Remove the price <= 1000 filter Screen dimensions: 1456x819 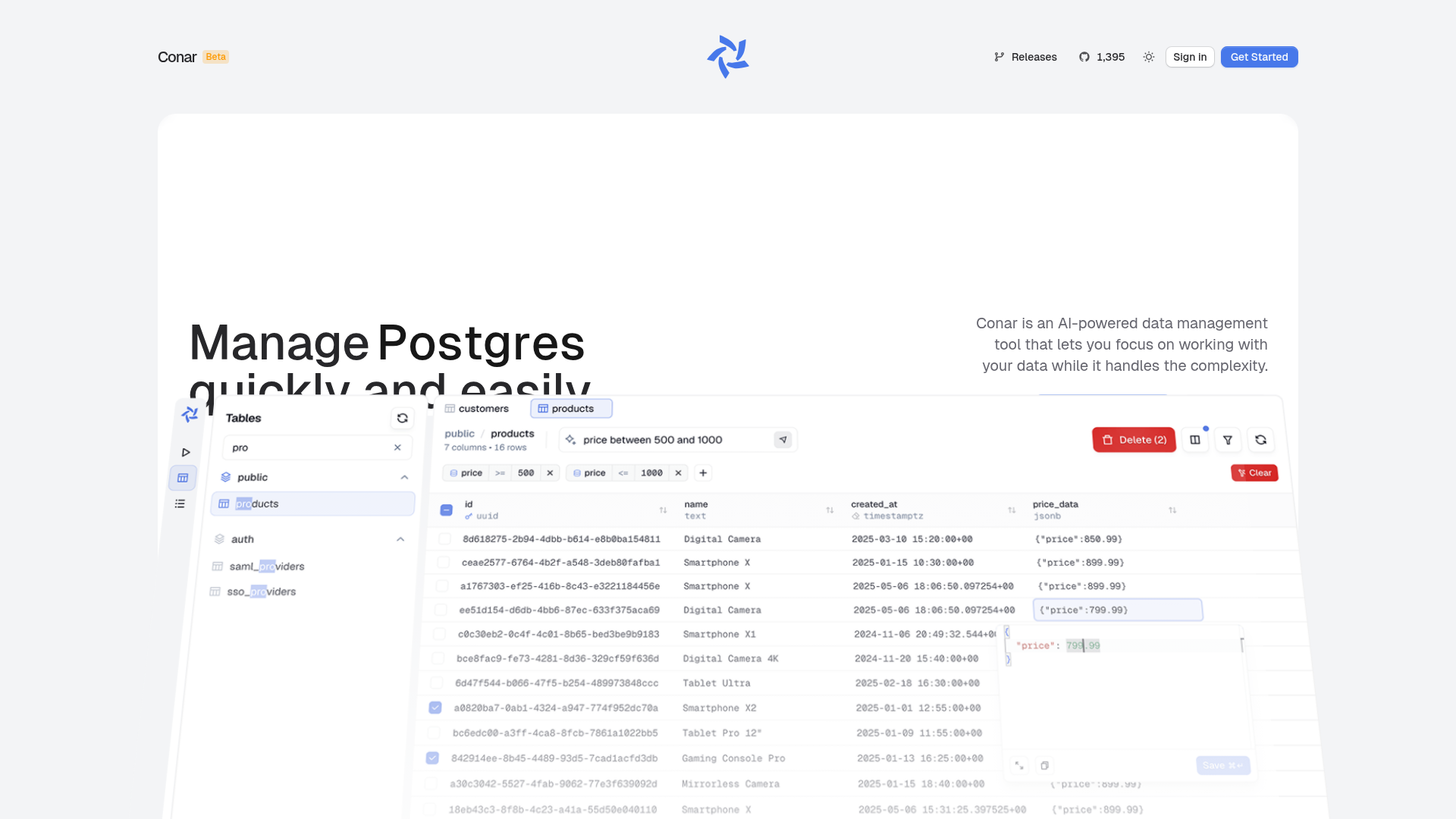(679, 473)
